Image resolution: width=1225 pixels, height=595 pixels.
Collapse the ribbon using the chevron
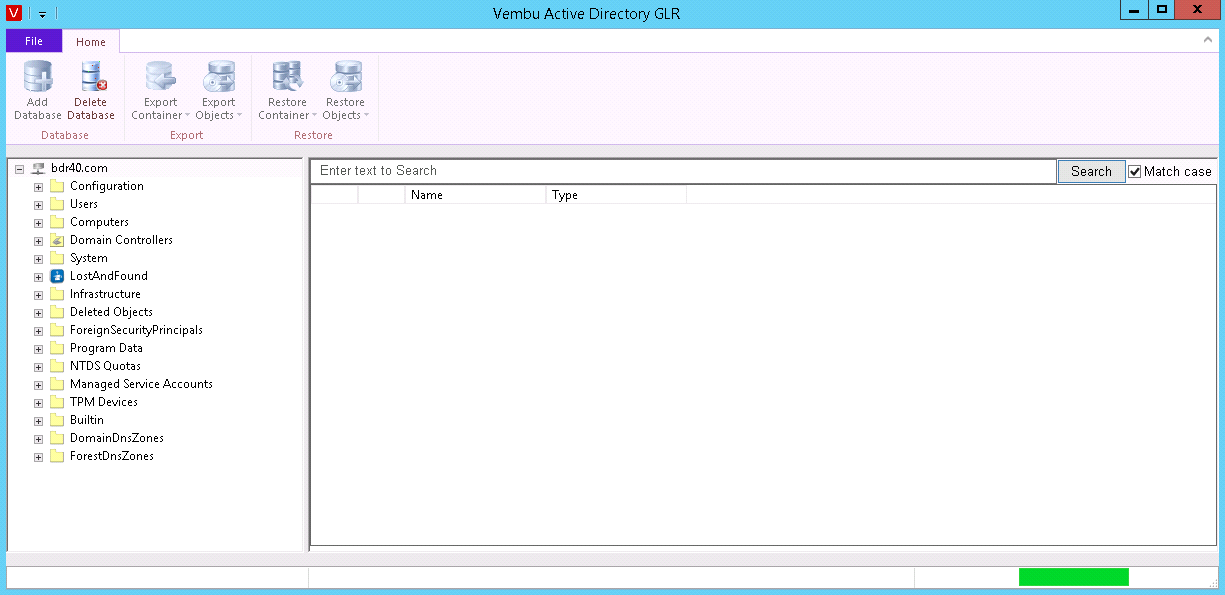(1207, 40)
